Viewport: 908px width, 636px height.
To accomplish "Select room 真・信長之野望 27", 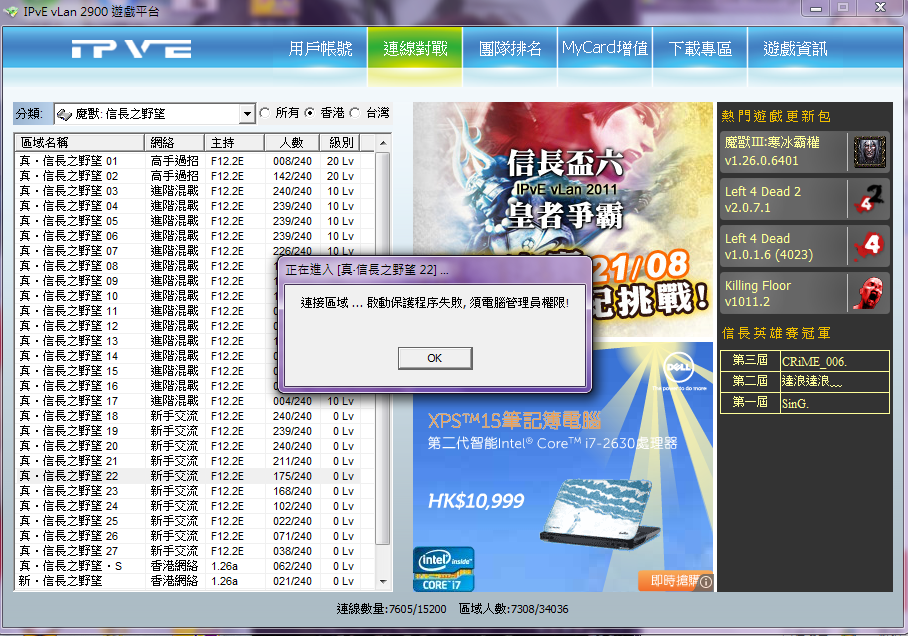I will click(188, 551).
